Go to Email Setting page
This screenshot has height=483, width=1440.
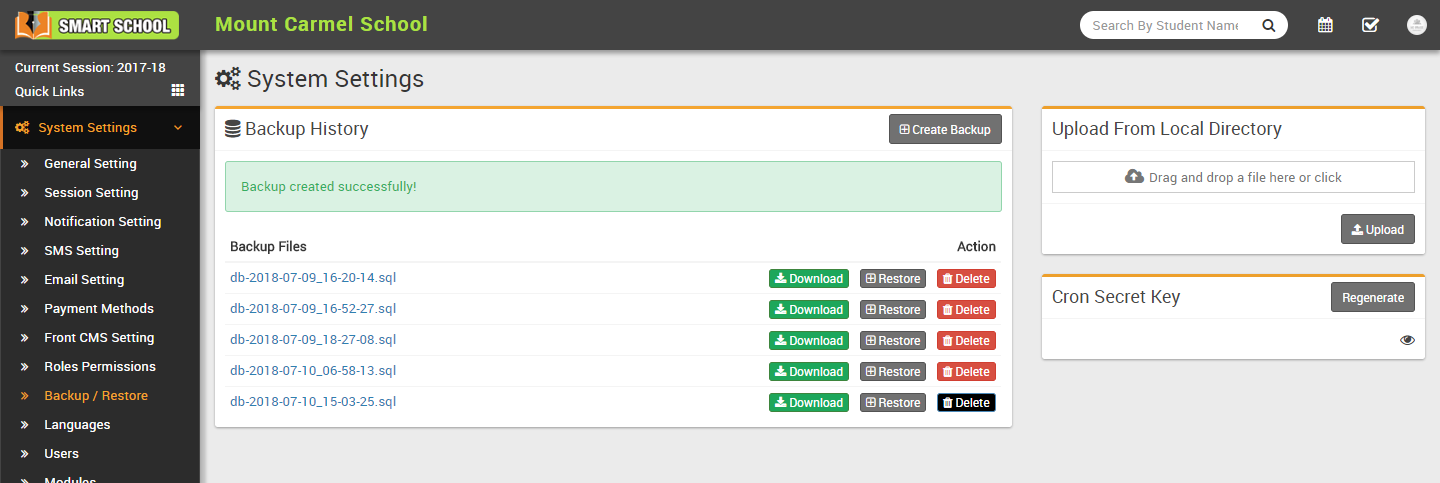click(x=84, y=280)
